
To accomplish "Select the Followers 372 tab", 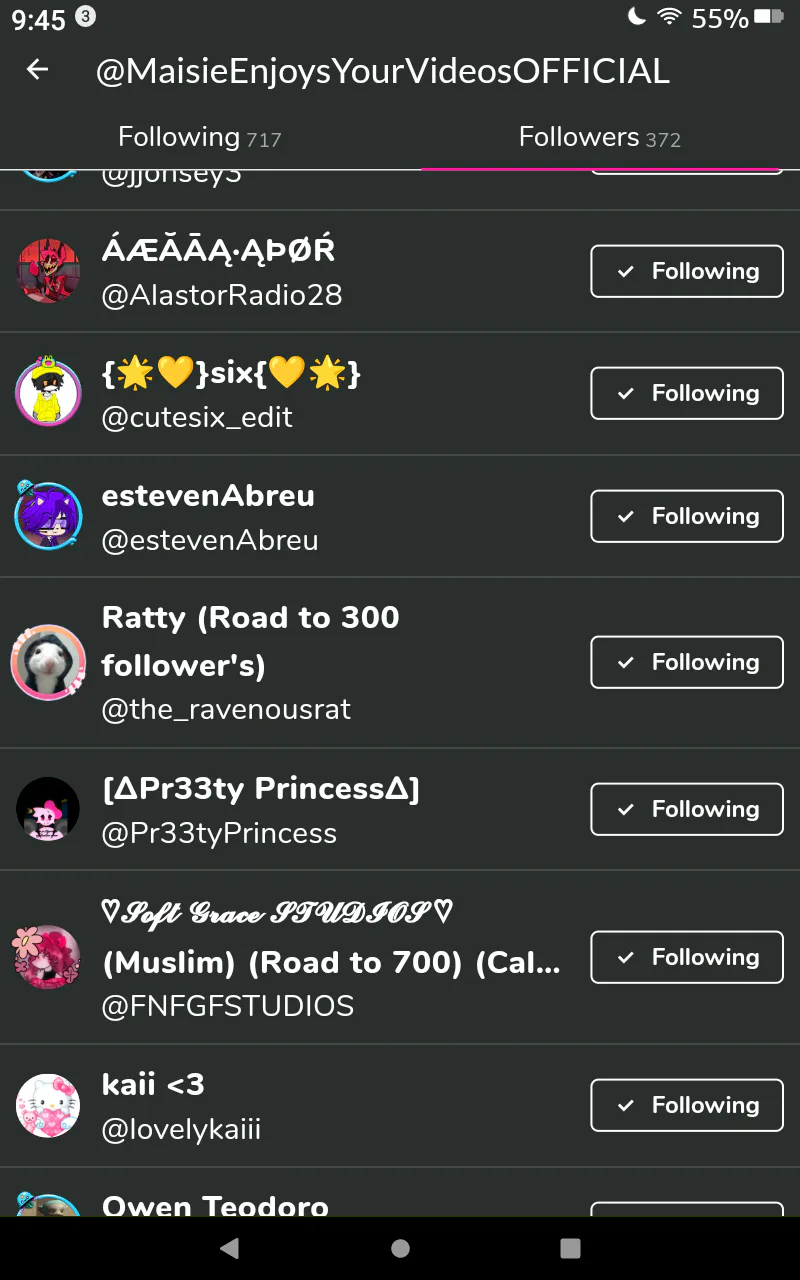I will pos(600,137).
